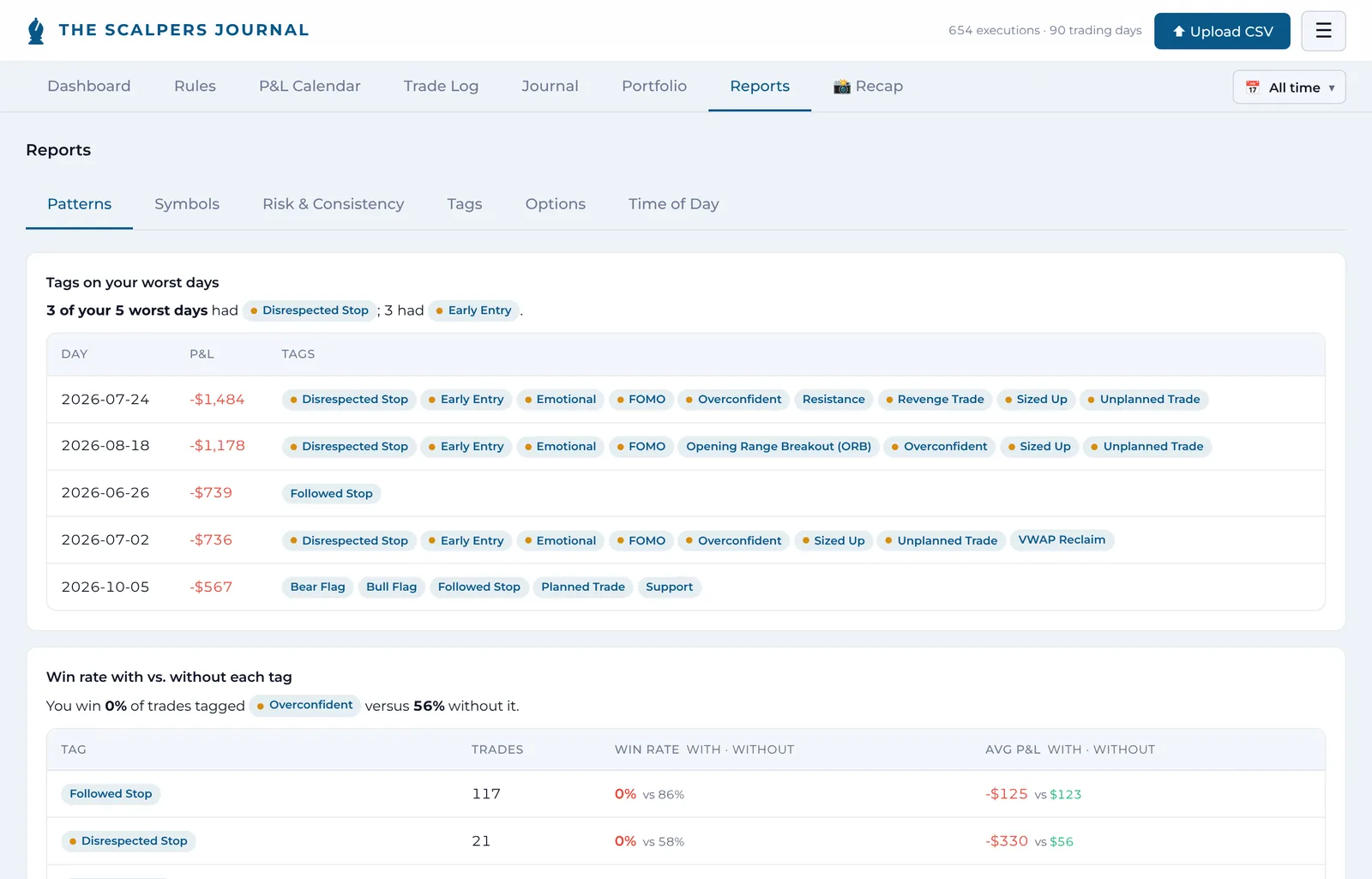Viewport: 1372px width, 879px height.
Task: Click Resistance tag on 2026-07-24 row
Action: coord(833,400)
